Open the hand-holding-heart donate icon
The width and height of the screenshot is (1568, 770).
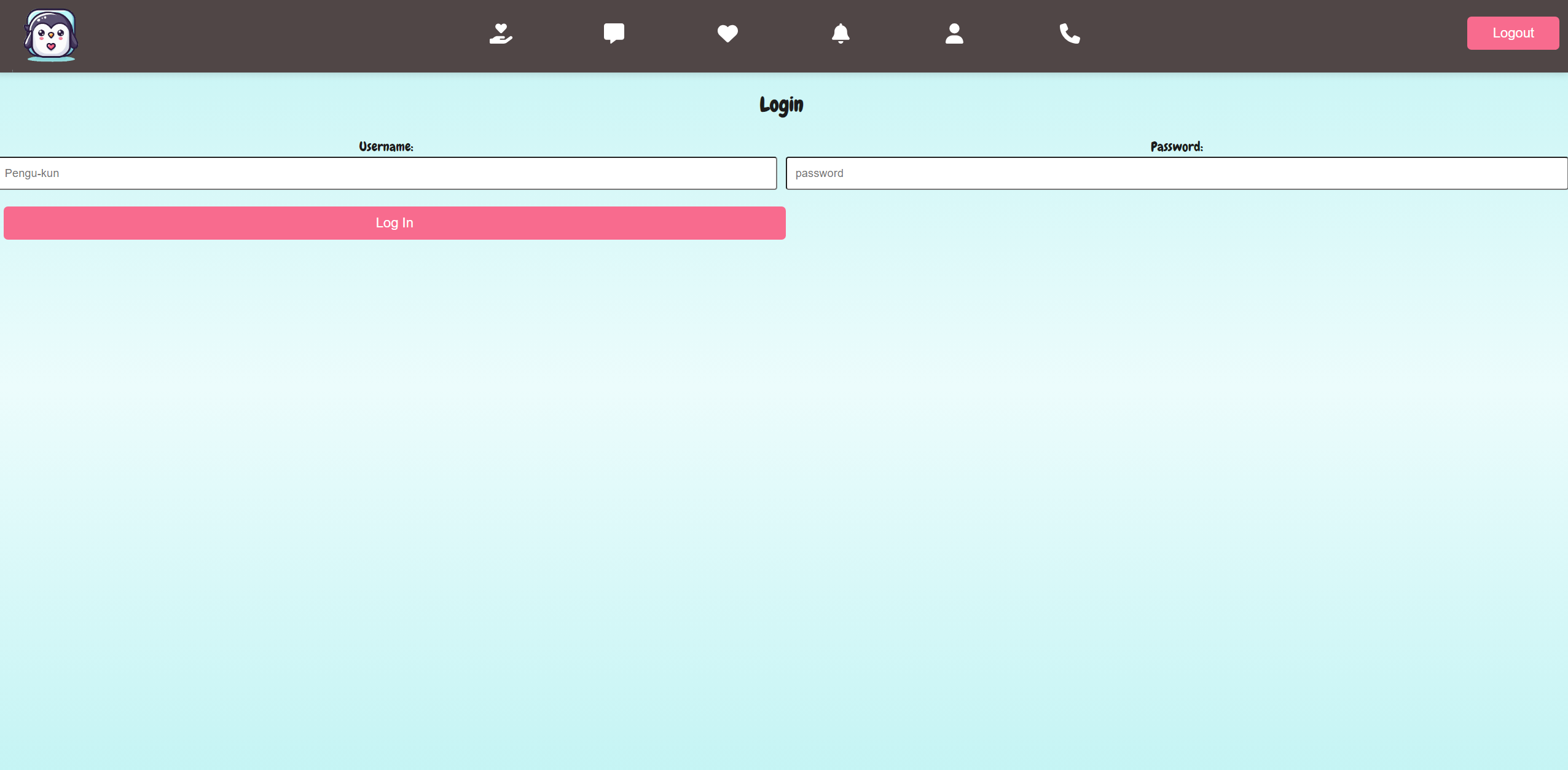pos(501,33)
